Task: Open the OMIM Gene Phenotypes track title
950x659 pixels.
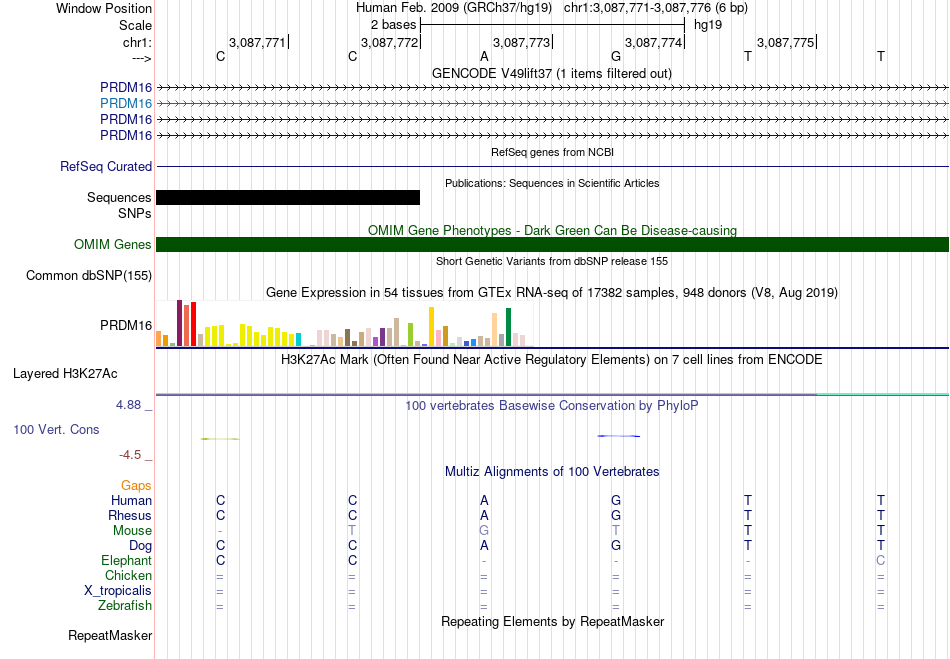Action: 552,230
